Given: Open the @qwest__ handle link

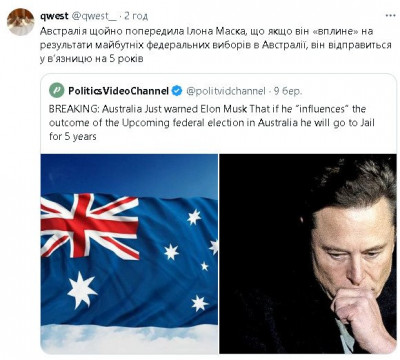Looking at the screenshot, I should pos(94,16).
